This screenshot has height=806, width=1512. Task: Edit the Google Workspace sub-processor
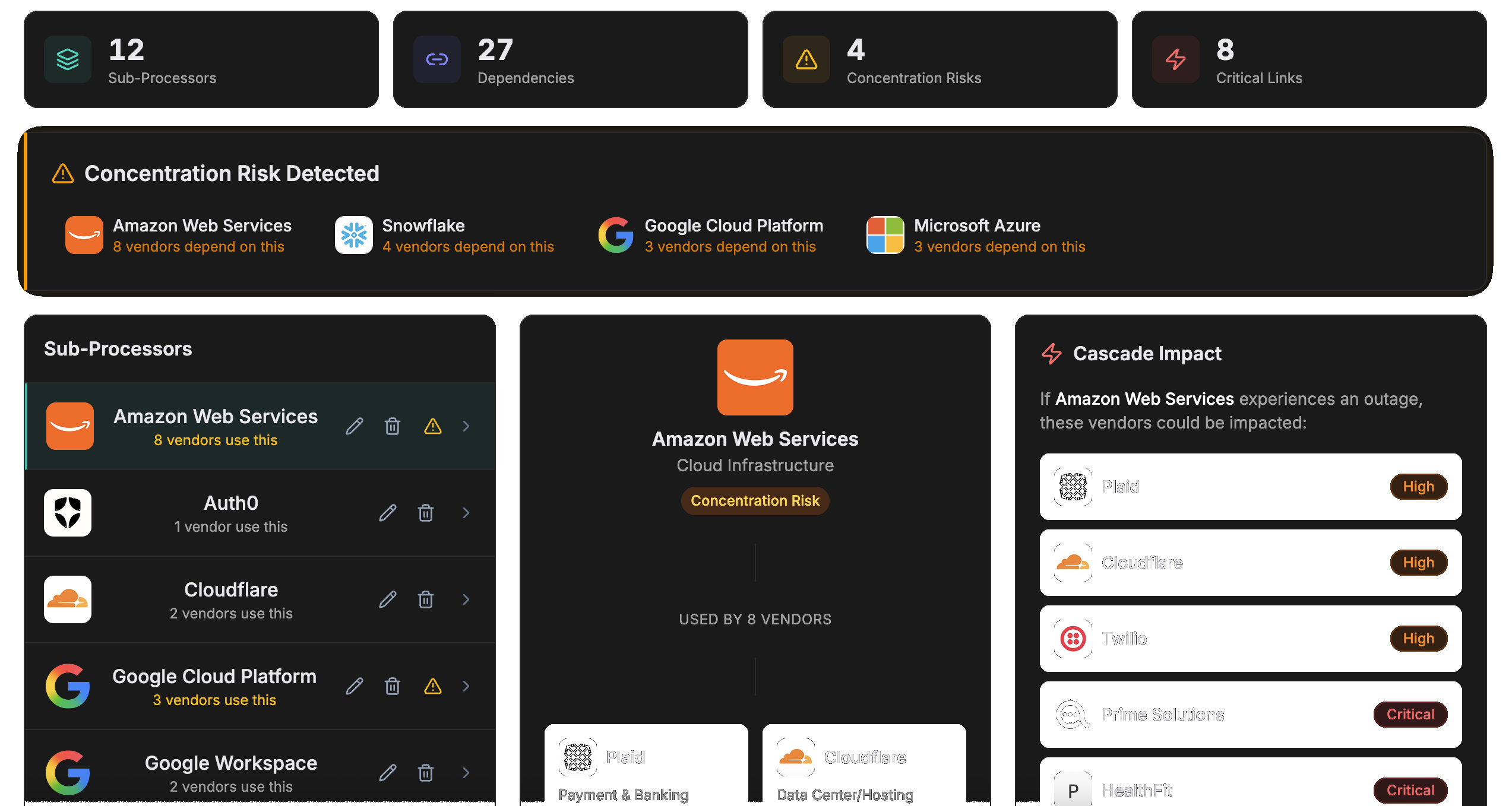coord(388,773)
